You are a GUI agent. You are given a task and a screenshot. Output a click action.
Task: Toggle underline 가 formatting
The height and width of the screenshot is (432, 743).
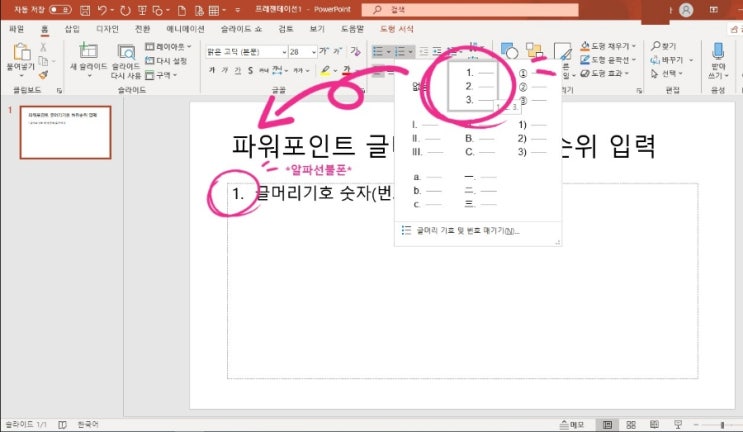click(x=237, y=70)
